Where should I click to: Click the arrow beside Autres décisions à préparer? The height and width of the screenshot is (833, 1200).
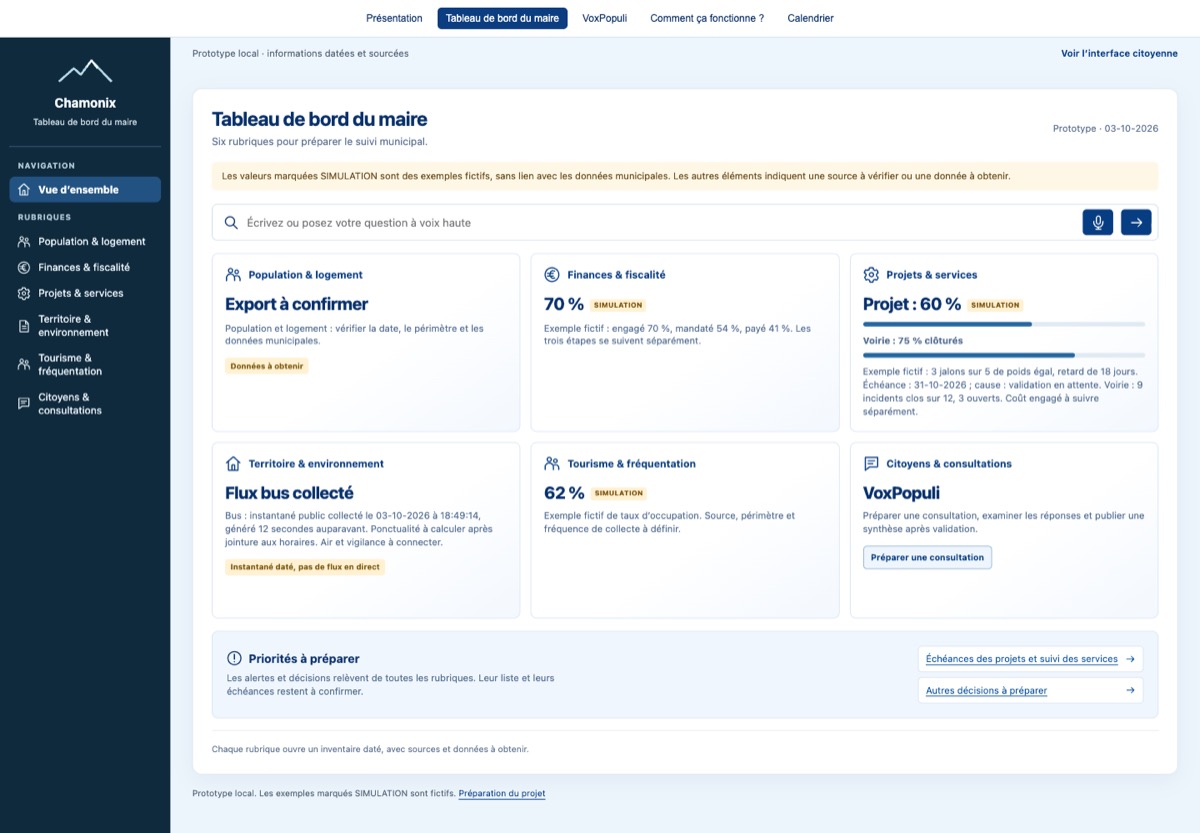pos(1130,690)
